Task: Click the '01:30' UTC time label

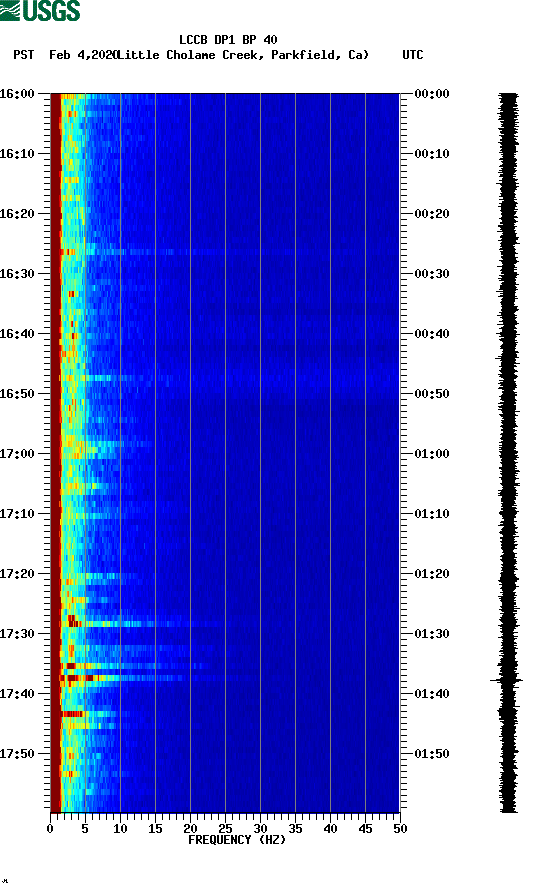Action: click(x=432, y=634)
